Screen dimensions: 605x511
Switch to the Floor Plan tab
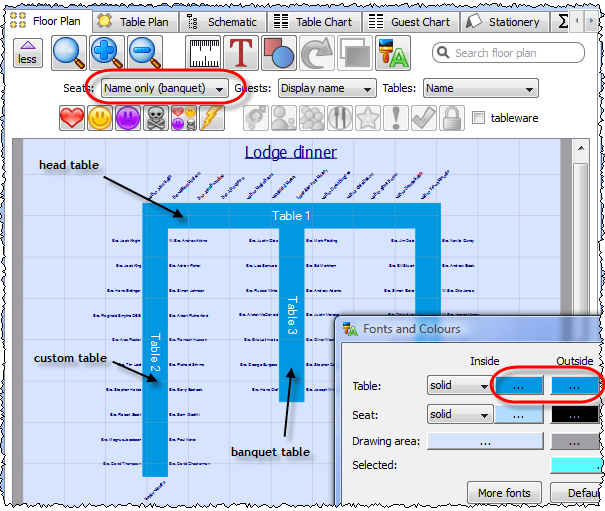tap(47, 21)
